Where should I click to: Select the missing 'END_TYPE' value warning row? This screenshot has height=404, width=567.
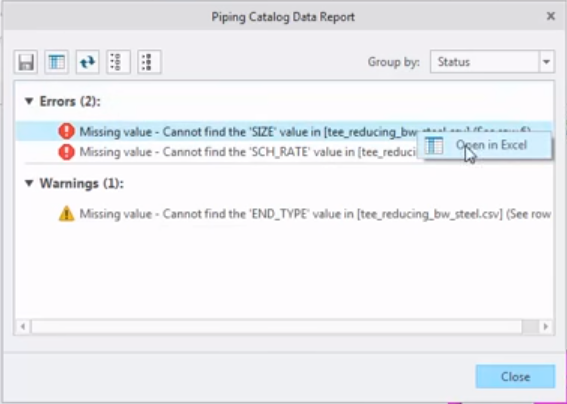[284, 214]
